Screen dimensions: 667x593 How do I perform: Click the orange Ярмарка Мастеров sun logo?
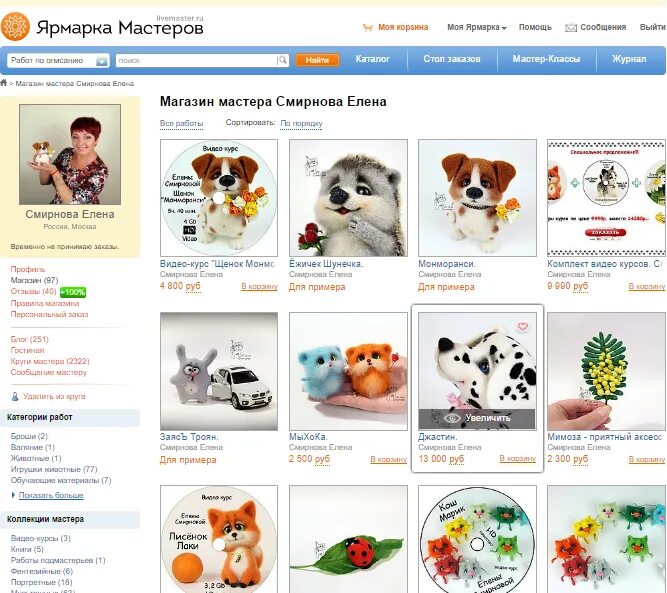pyautogui.click(x=15, y=26)
